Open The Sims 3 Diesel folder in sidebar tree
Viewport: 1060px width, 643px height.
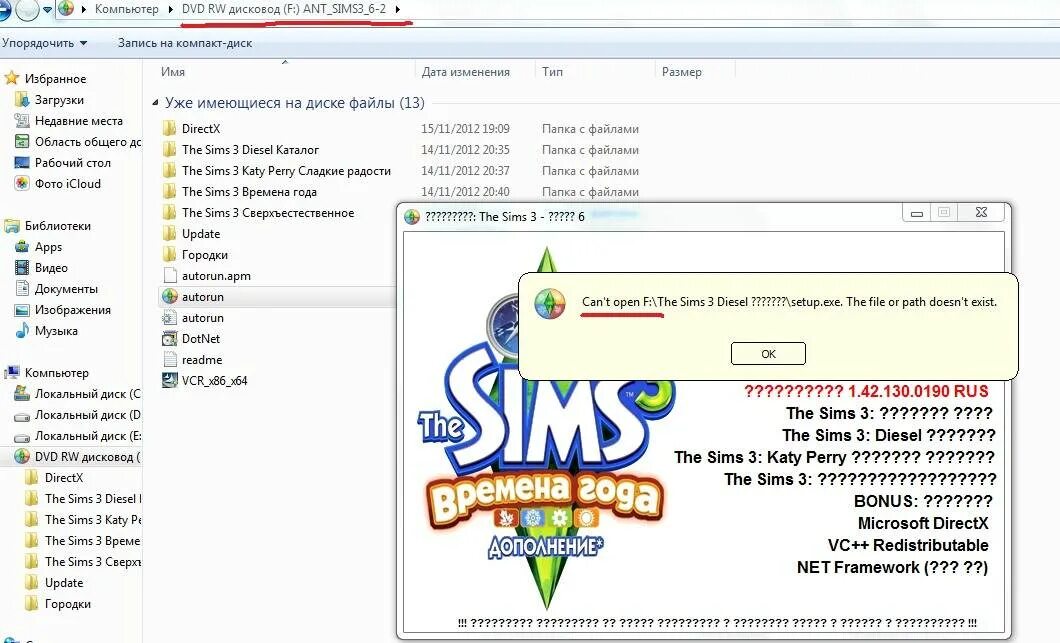(x=93, y=498)
